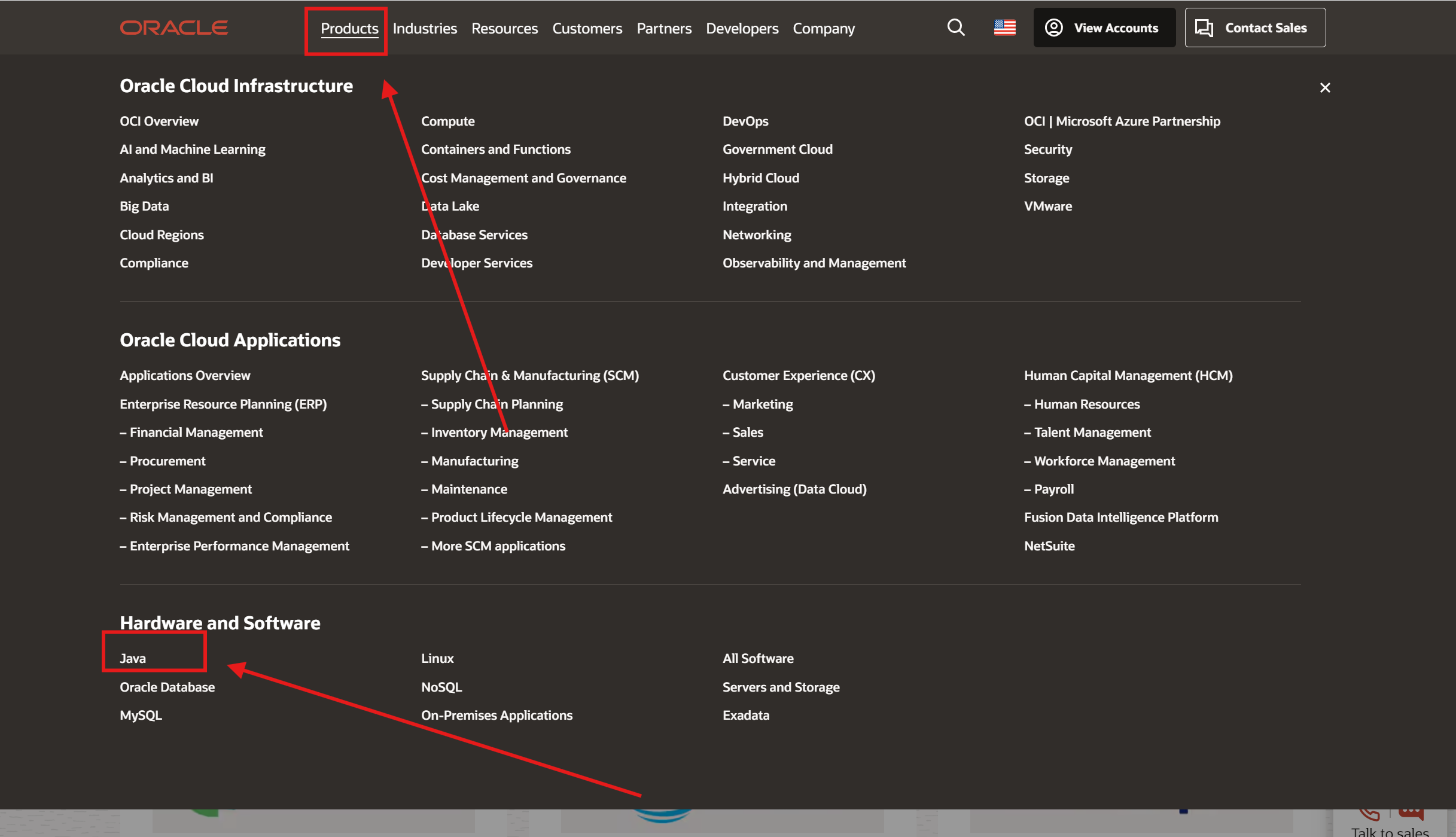Viewport: 1456px width, 837px height.
Task: Open On-Premises Applications
Action: point(496,715)
